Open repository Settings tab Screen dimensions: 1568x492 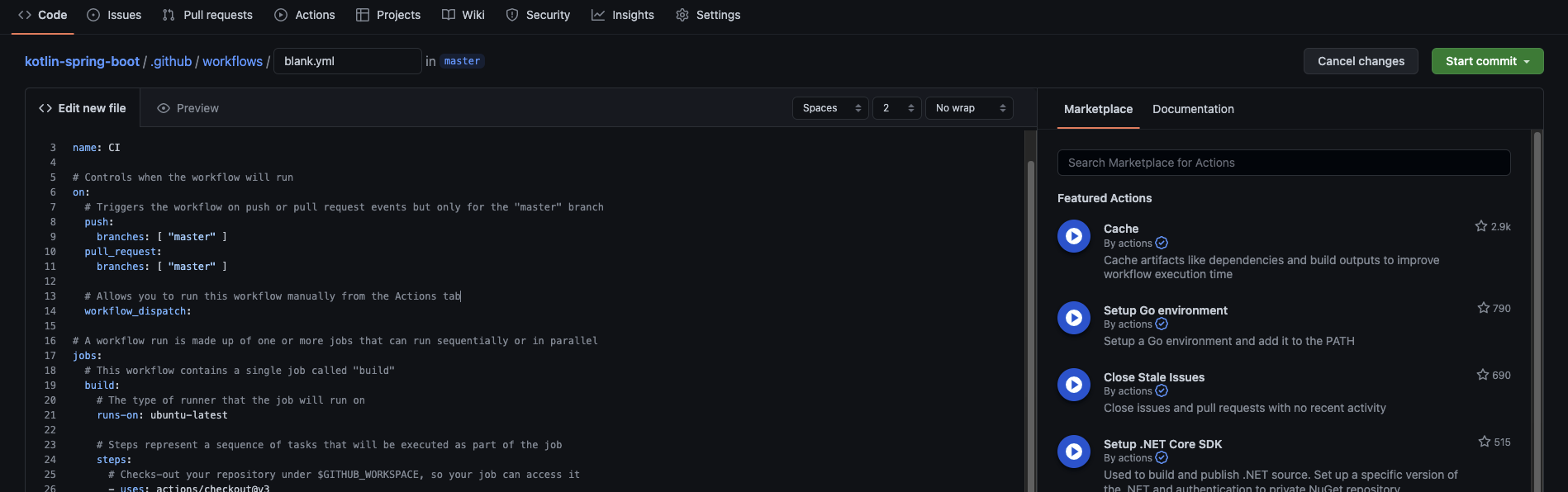(708, 15)
